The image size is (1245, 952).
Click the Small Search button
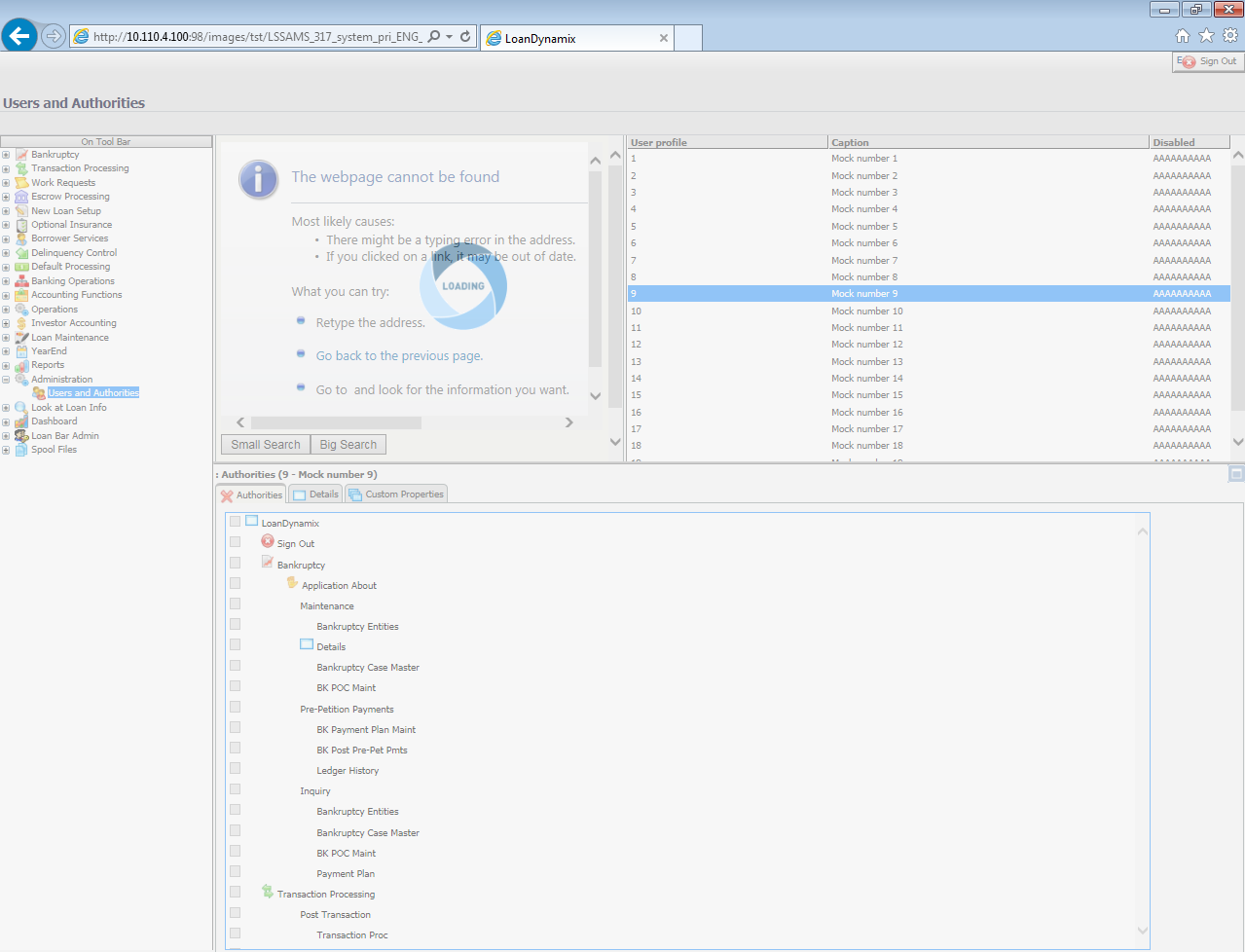(x=266, y=445)
